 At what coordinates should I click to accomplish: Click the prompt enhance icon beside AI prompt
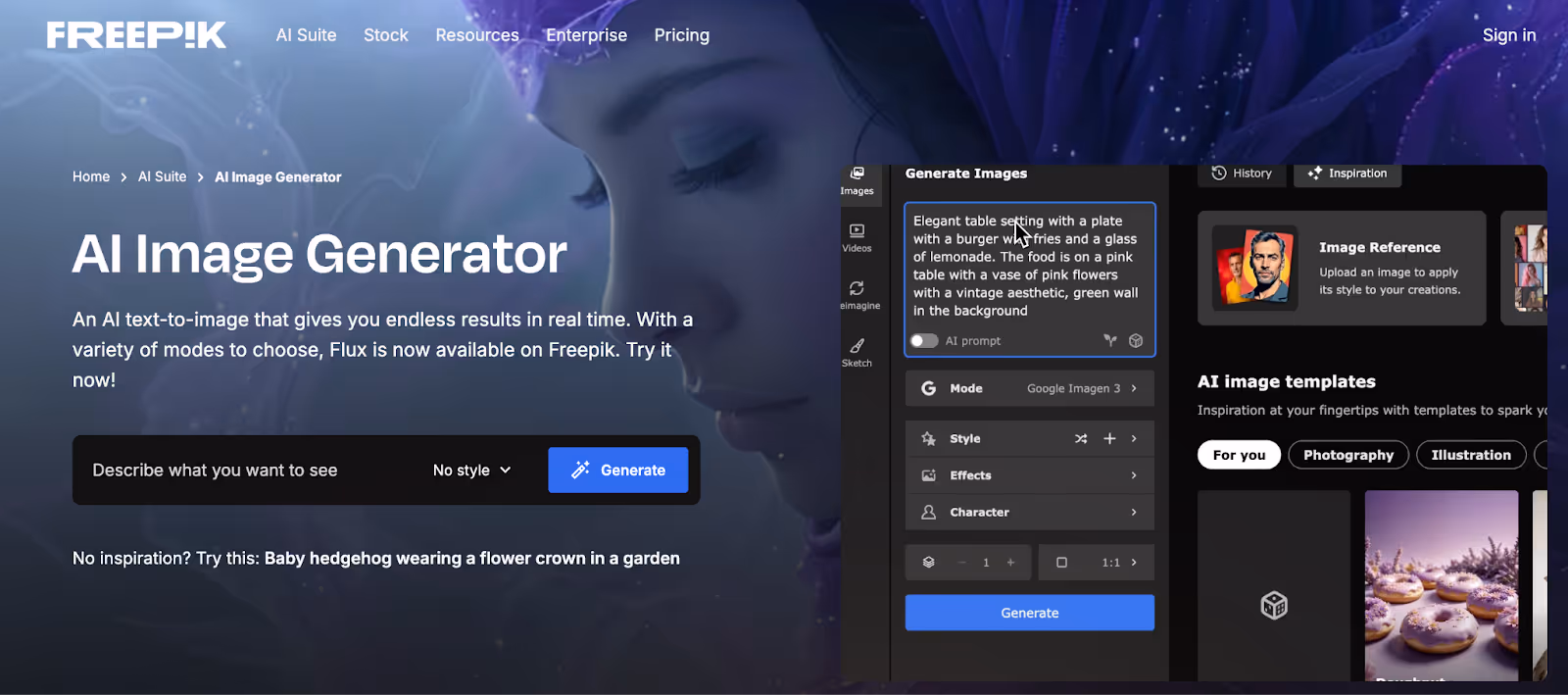click(x=1110, y=340)
